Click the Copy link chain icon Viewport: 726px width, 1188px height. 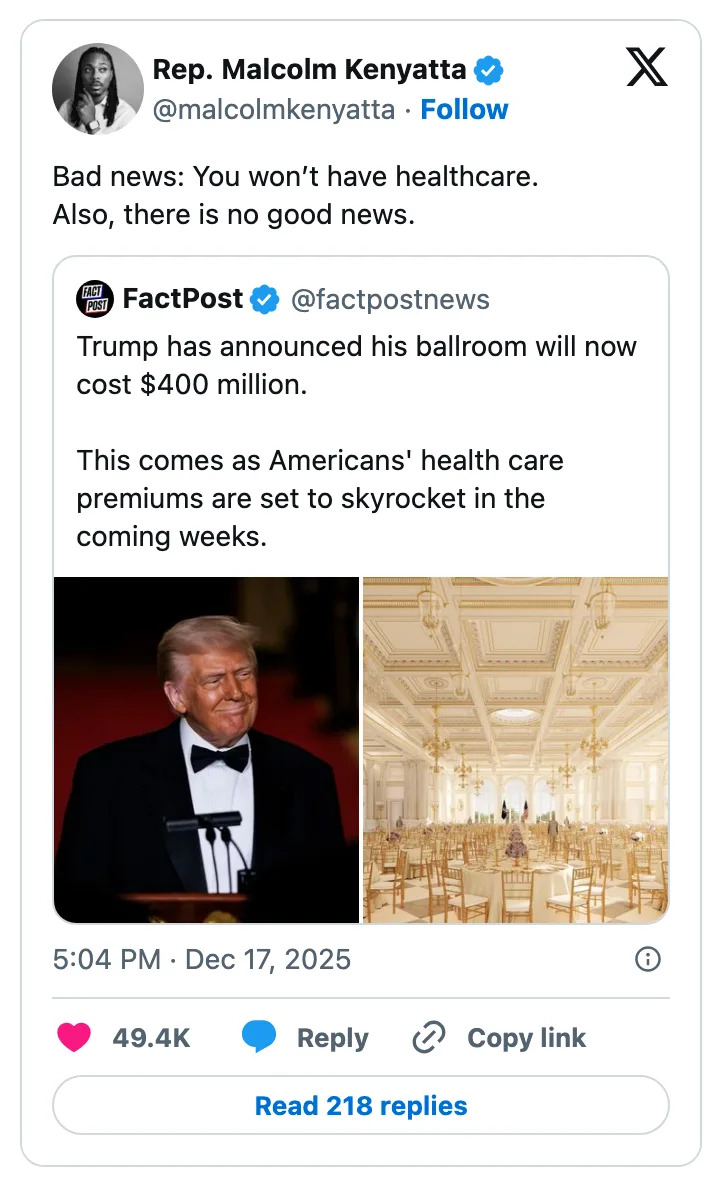click(428, 1038)
